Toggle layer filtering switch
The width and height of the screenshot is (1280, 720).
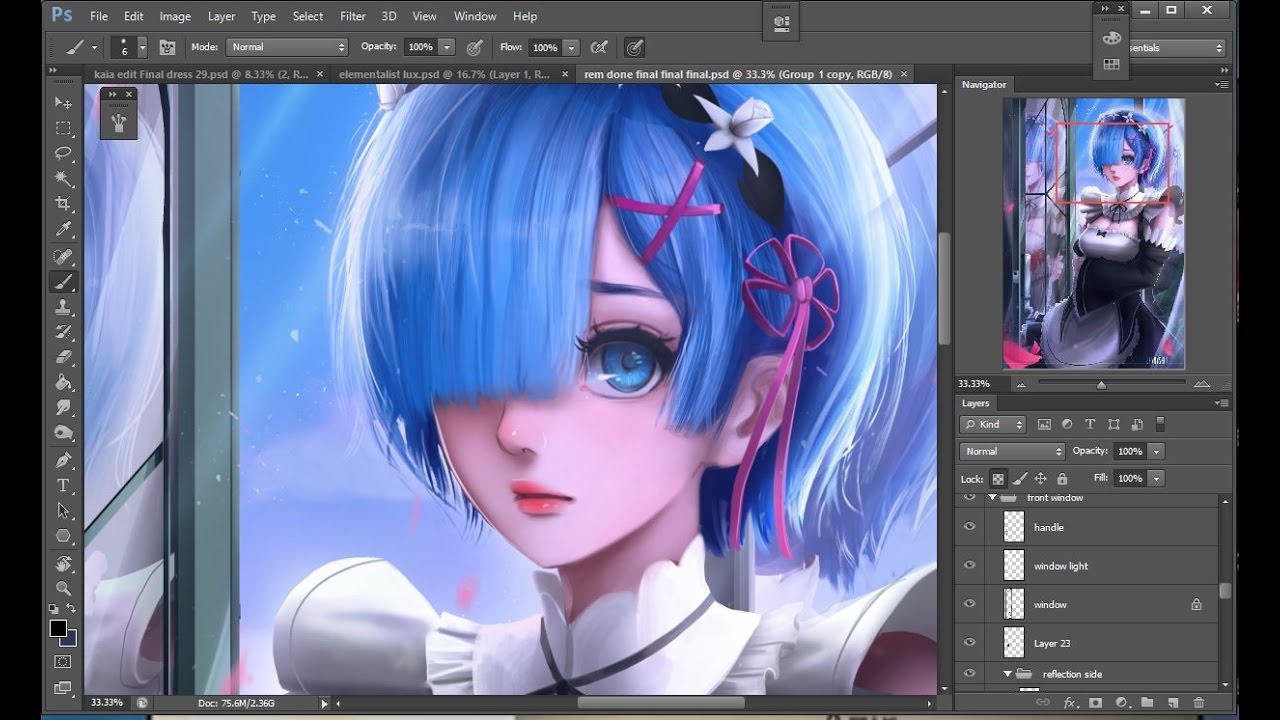tap(1161, 424)
